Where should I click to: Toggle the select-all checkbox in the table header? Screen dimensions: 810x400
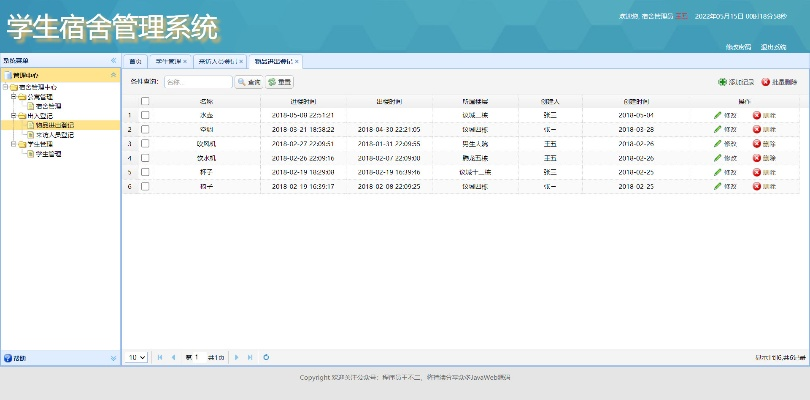click(145, 101)
